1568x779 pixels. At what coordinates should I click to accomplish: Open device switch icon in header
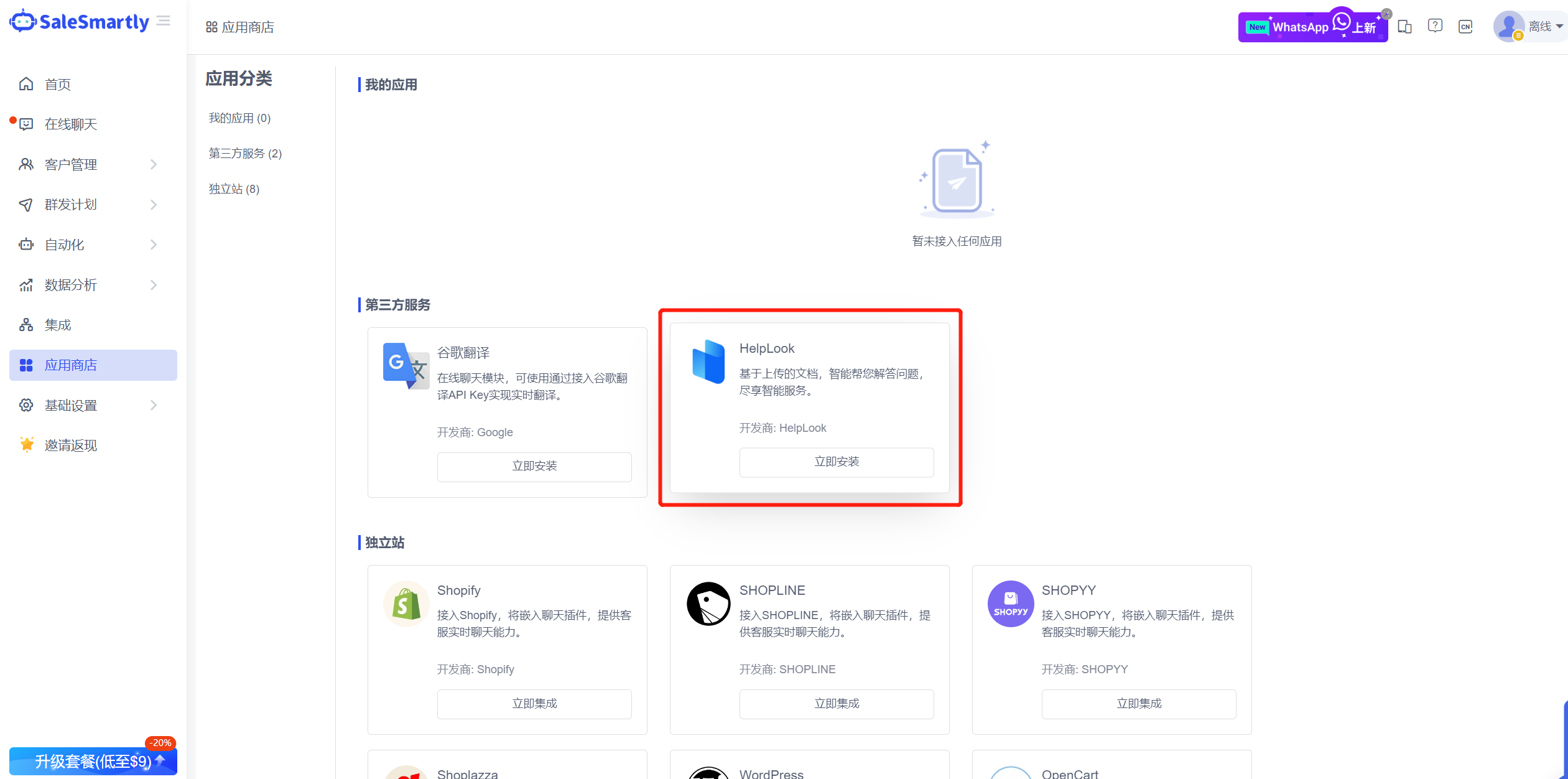(x=1404, y=27)
